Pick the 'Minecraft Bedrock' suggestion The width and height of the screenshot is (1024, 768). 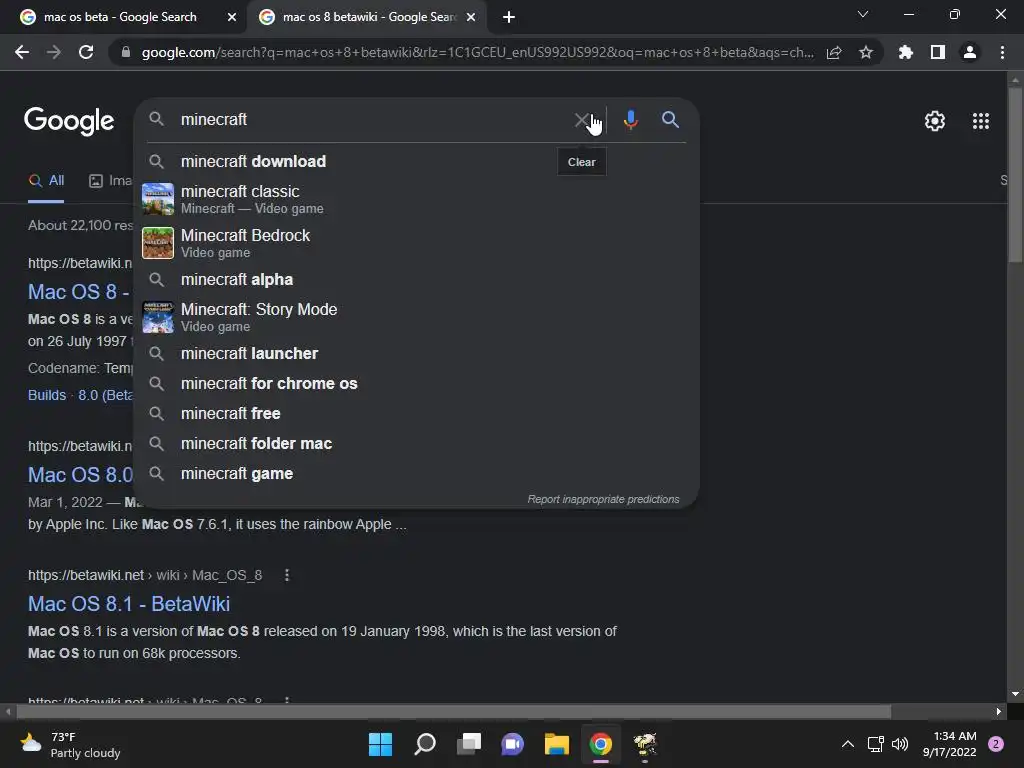pyautogui.click(x=416, y=243)
